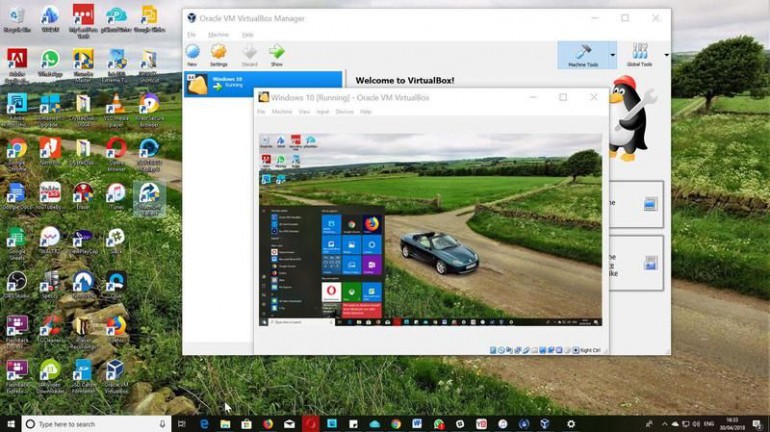770x432 pixels.
Task: Click the Opera tile in guest Start menu
Action: click(331, 292)
